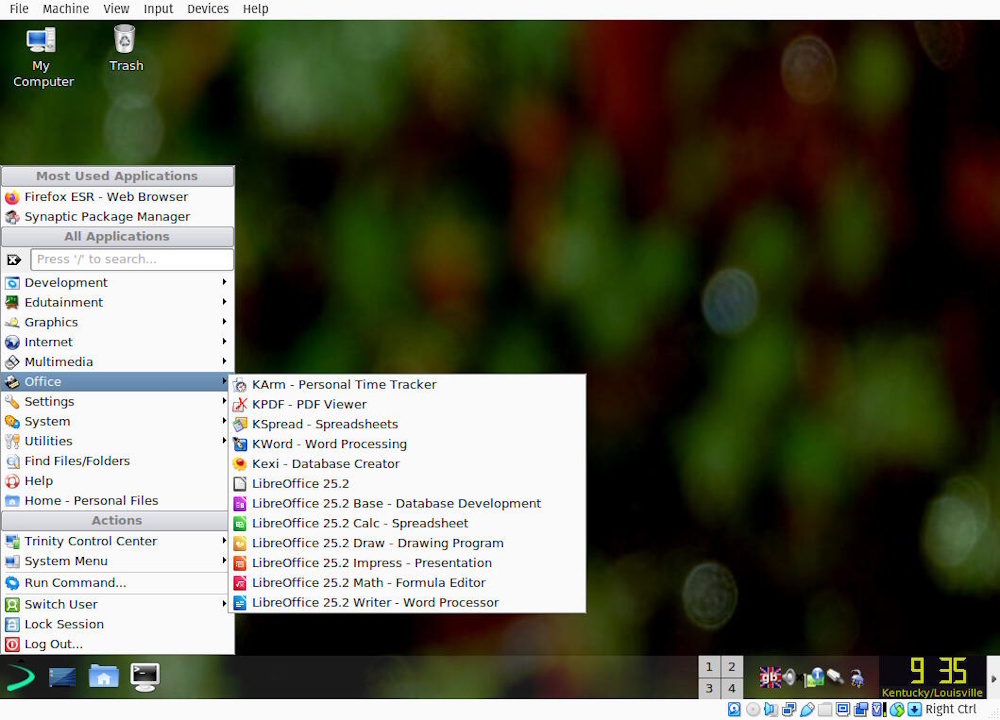This screenshot has width=1000, height=720.
Task: Open the VirtualBox Input menu
Action: (x=158, y=9)
